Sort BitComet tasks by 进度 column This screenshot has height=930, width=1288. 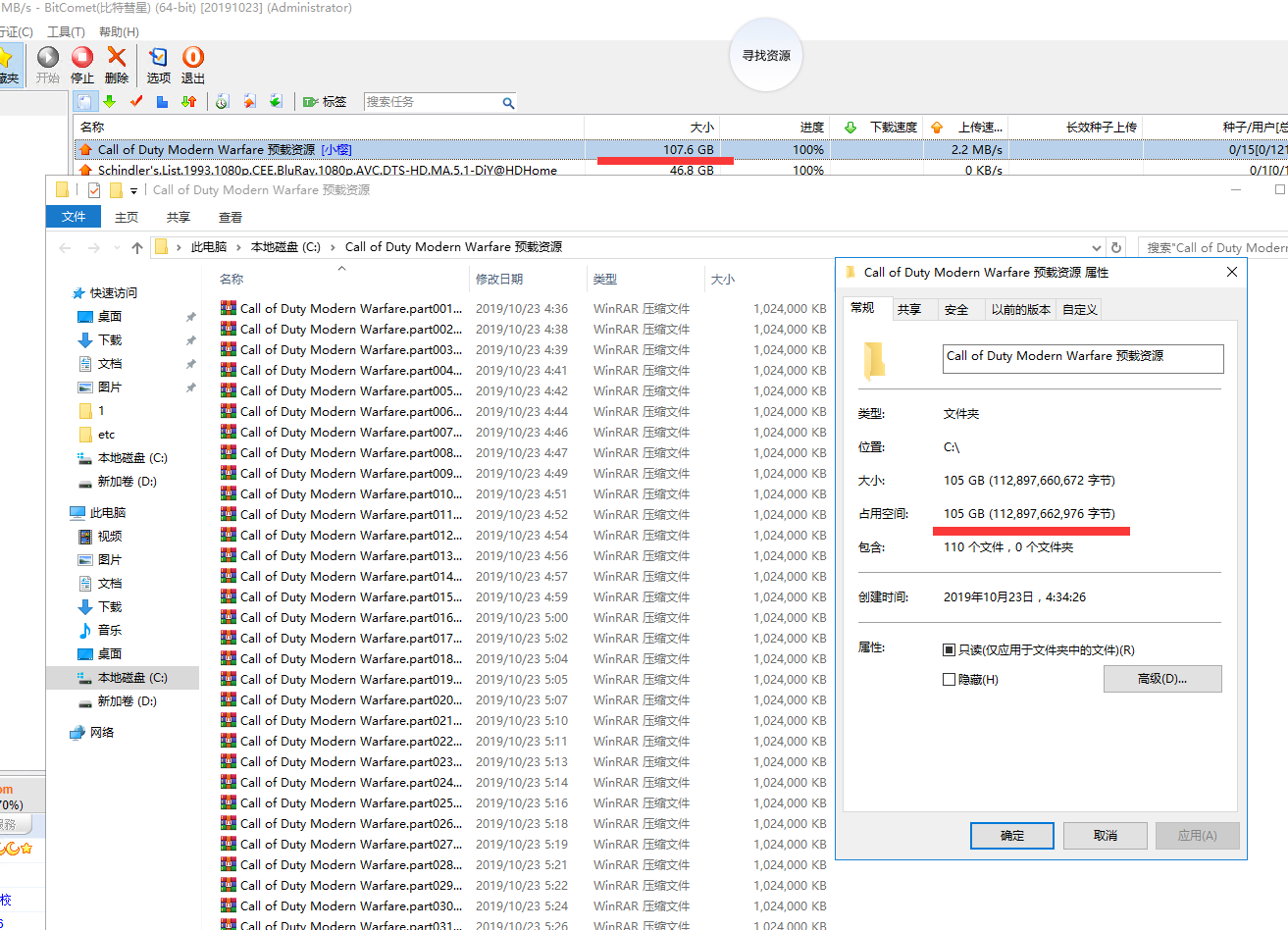(x=775, y=128)
